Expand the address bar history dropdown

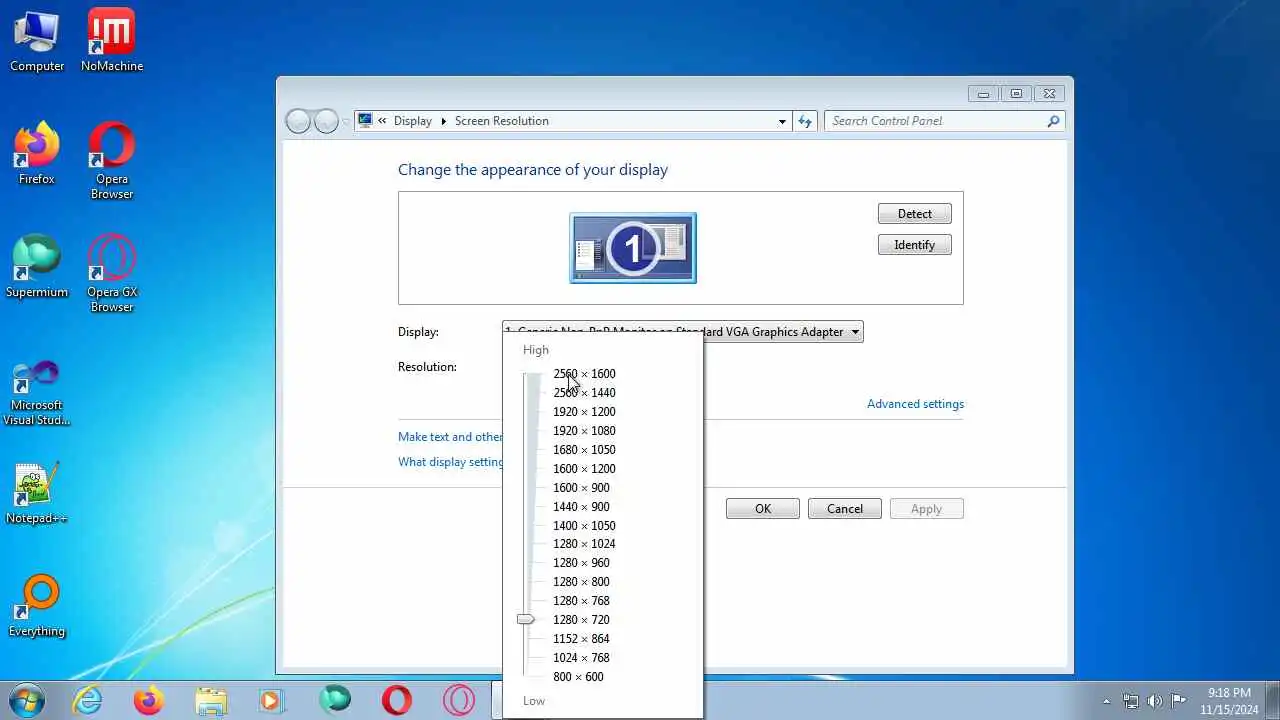(x=782, y=121)
